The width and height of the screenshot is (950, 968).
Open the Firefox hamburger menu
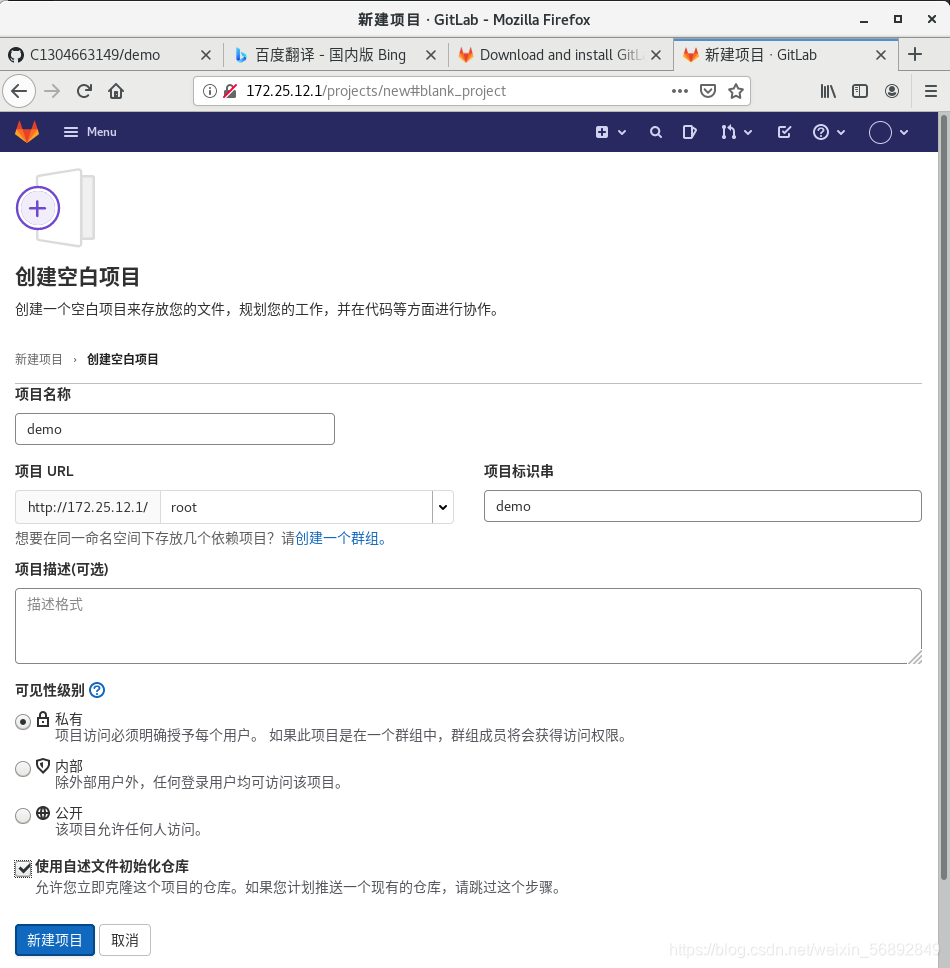[931, 91]
